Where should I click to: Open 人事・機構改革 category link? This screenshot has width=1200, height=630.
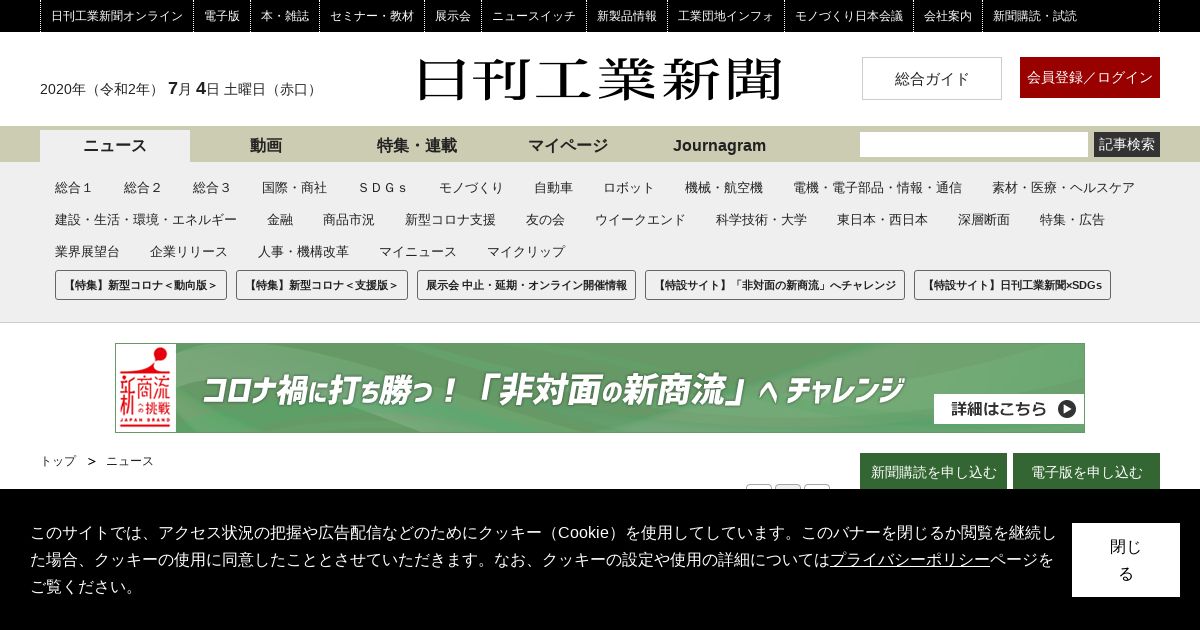point(303,252)
